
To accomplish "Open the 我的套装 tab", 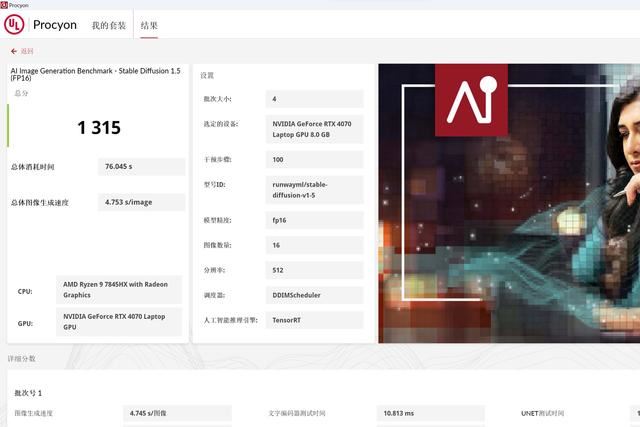I will [x=109, y=25].
